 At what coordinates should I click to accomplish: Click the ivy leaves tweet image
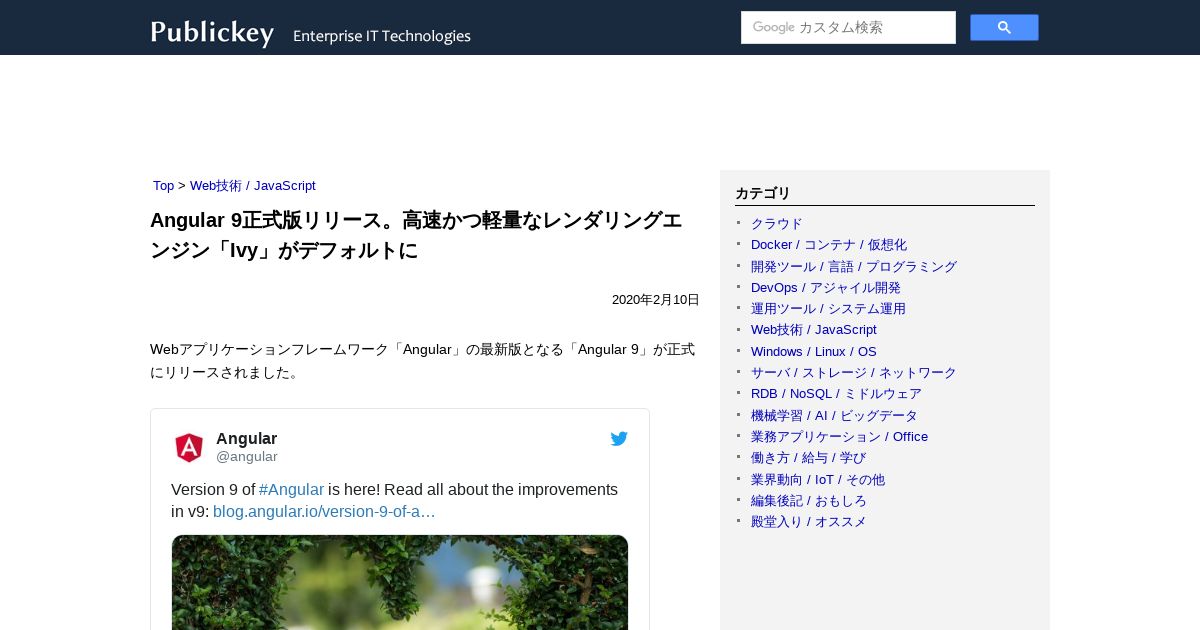[x=400, y=582]
